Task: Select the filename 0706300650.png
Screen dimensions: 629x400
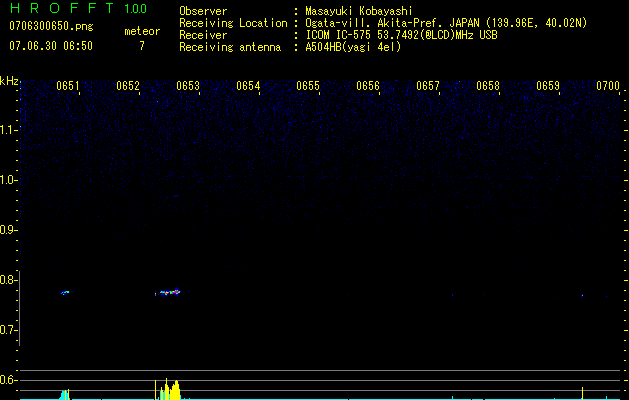Action: click(51, 26)
